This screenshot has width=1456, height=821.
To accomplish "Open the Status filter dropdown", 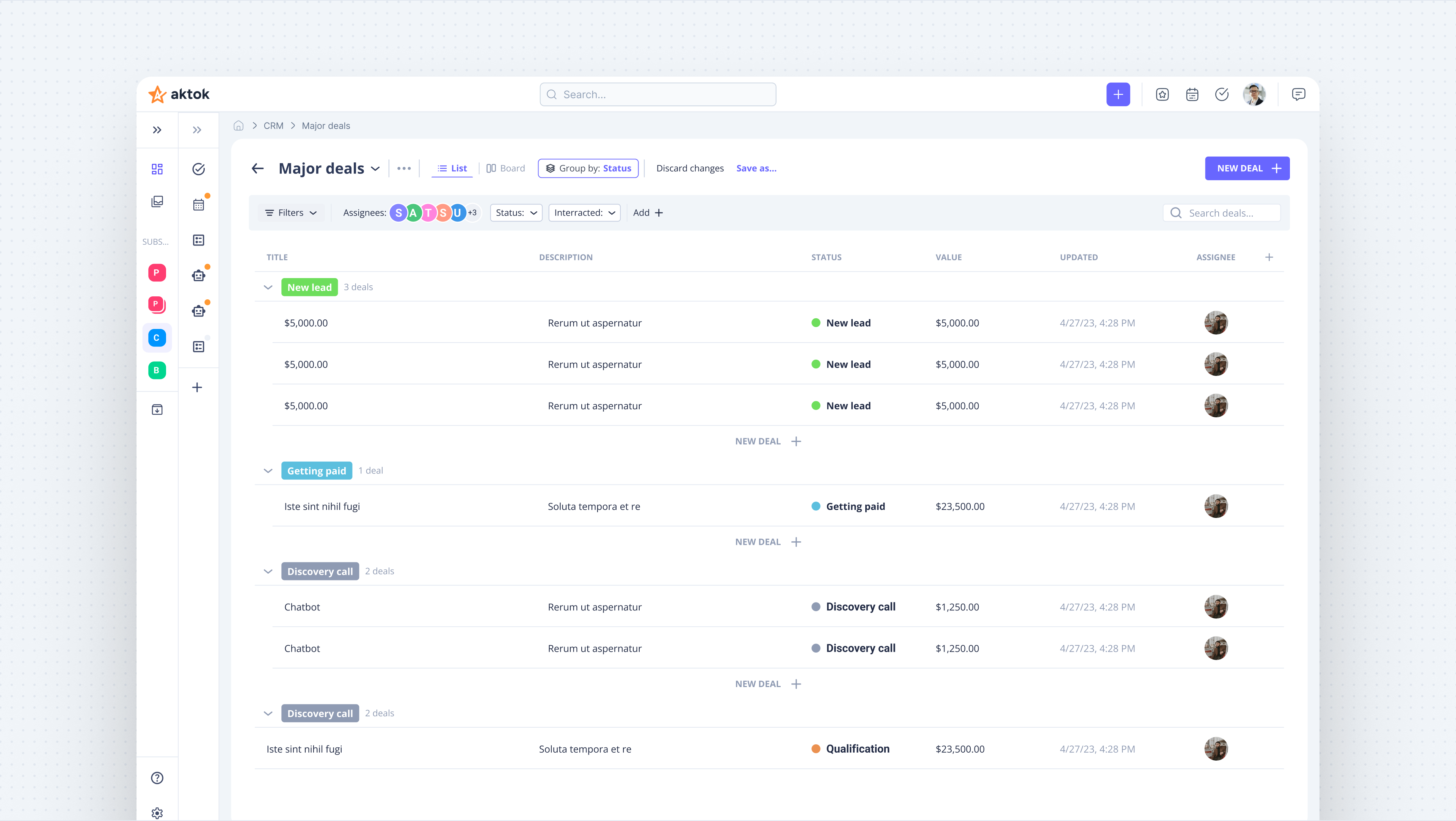I will (515, 212).
